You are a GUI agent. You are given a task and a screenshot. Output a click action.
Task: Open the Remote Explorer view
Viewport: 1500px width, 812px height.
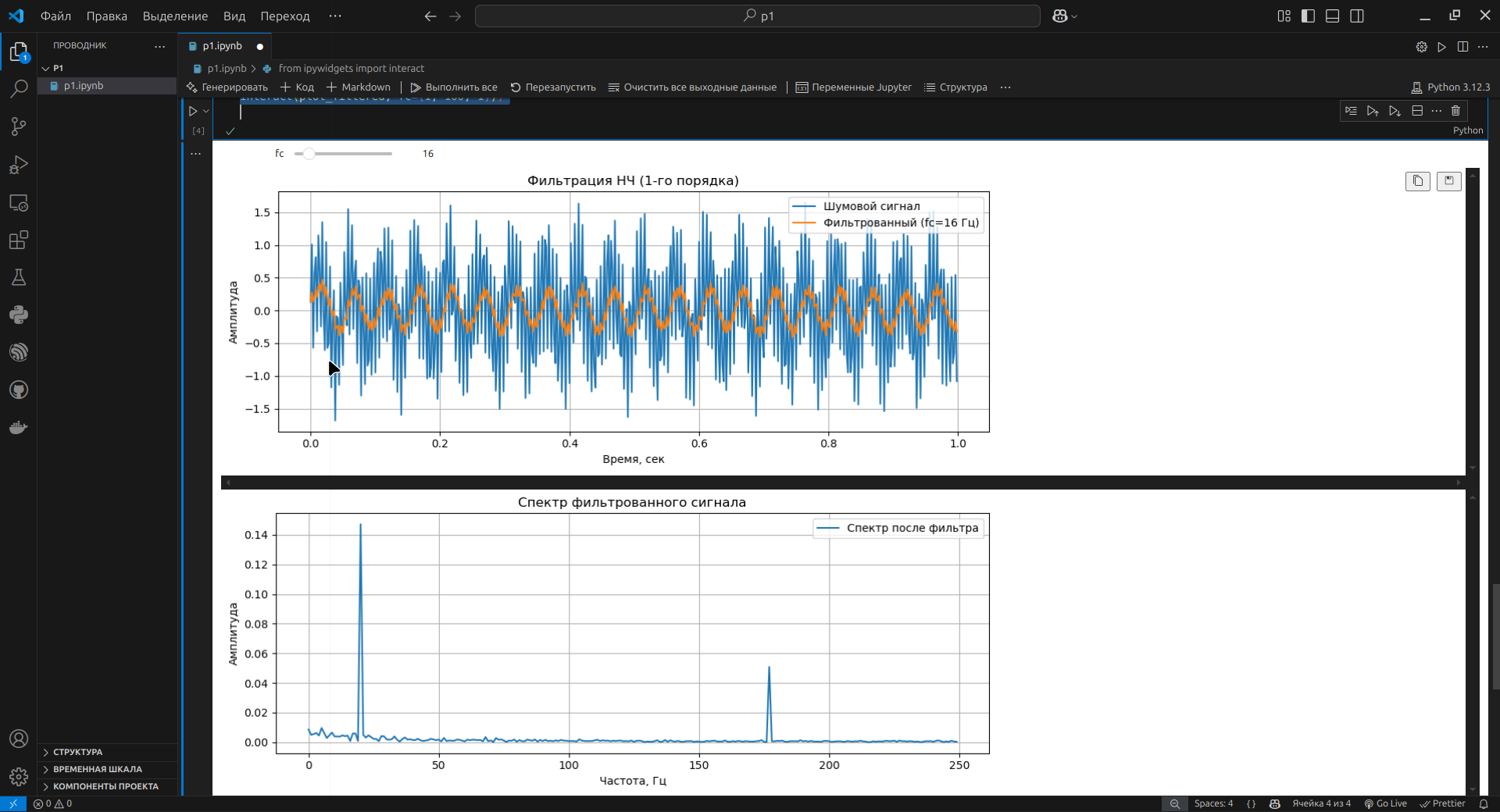click(19, 202)
